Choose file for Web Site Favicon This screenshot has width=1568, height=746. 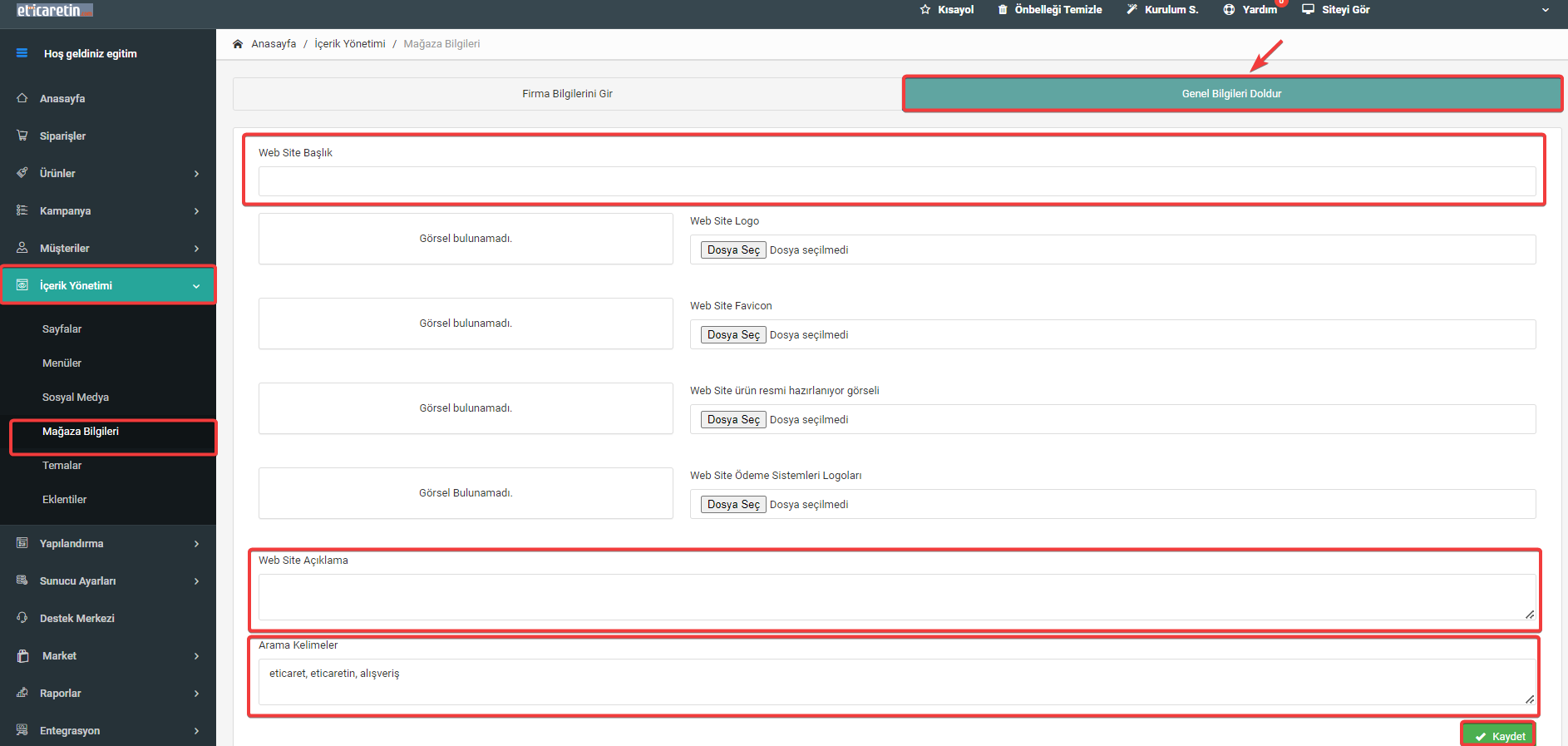click(x=733, y=334)
